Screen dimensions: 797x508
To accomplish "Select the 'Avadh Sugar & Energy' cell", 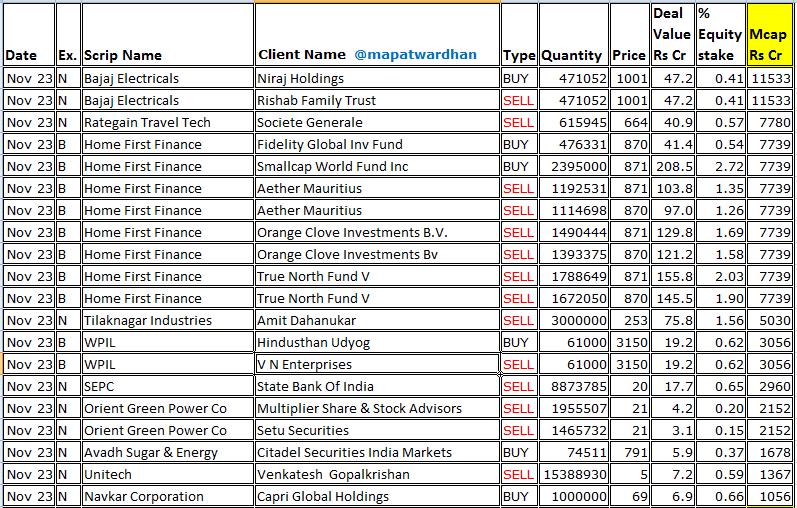I will 168,452.
